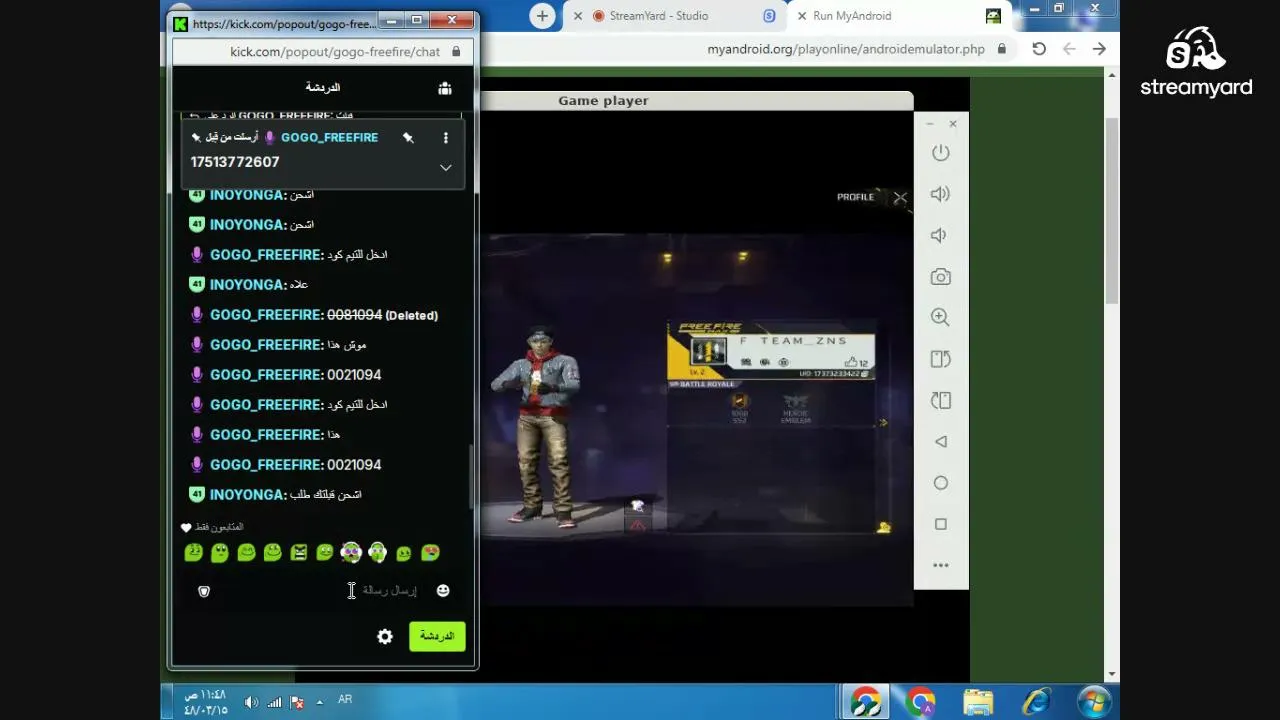Insert the heart-eyes emote
The width and height of the screenshot is (1280, 720).
pyautogui.click(x=430, y=552)
